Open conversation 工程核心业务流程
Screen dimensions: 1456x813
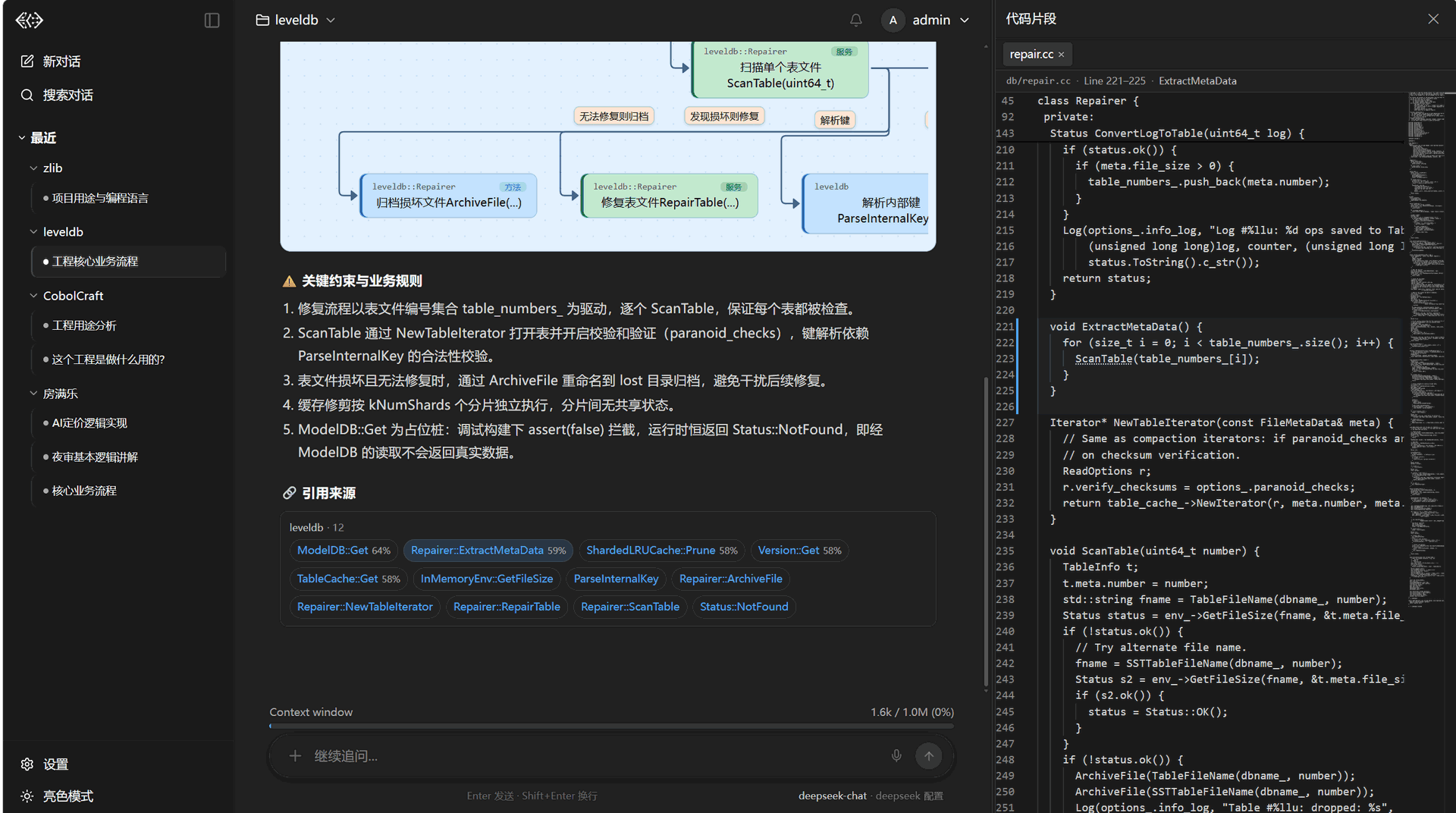[x=129, y=262]
